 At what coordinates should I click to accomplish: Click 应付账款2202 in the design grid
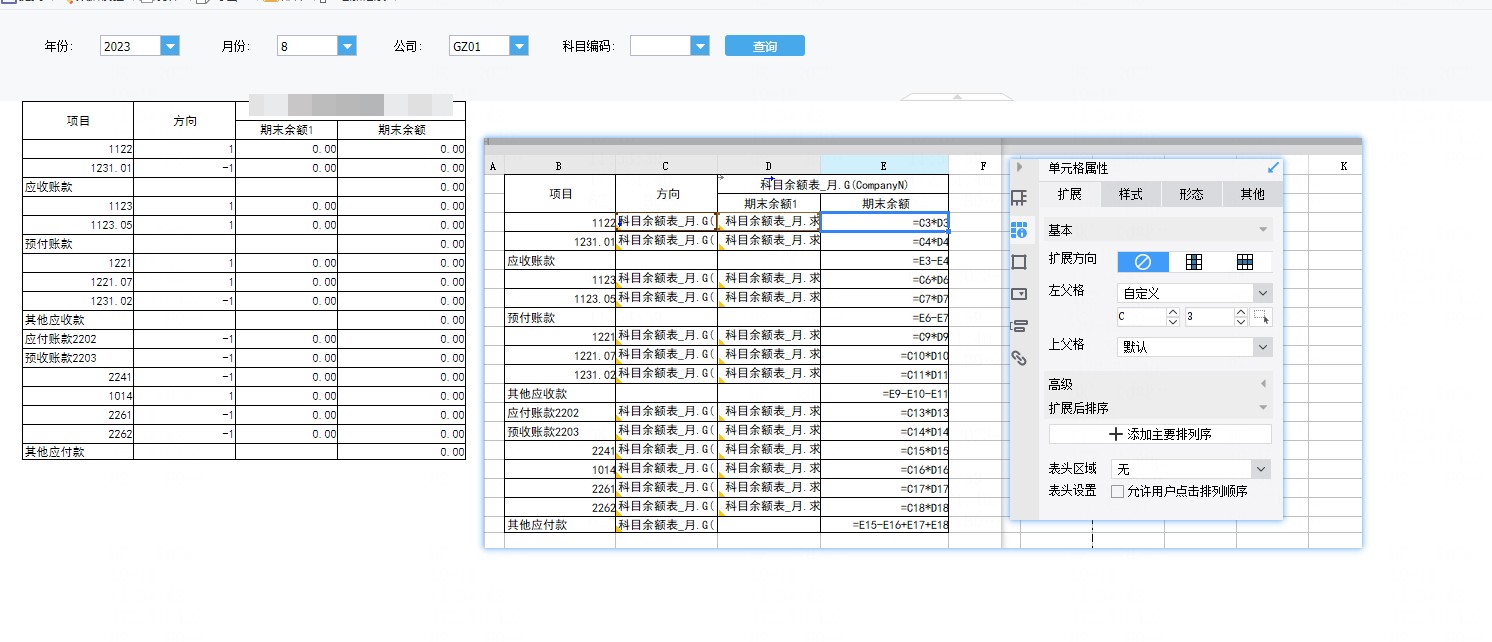559,412
